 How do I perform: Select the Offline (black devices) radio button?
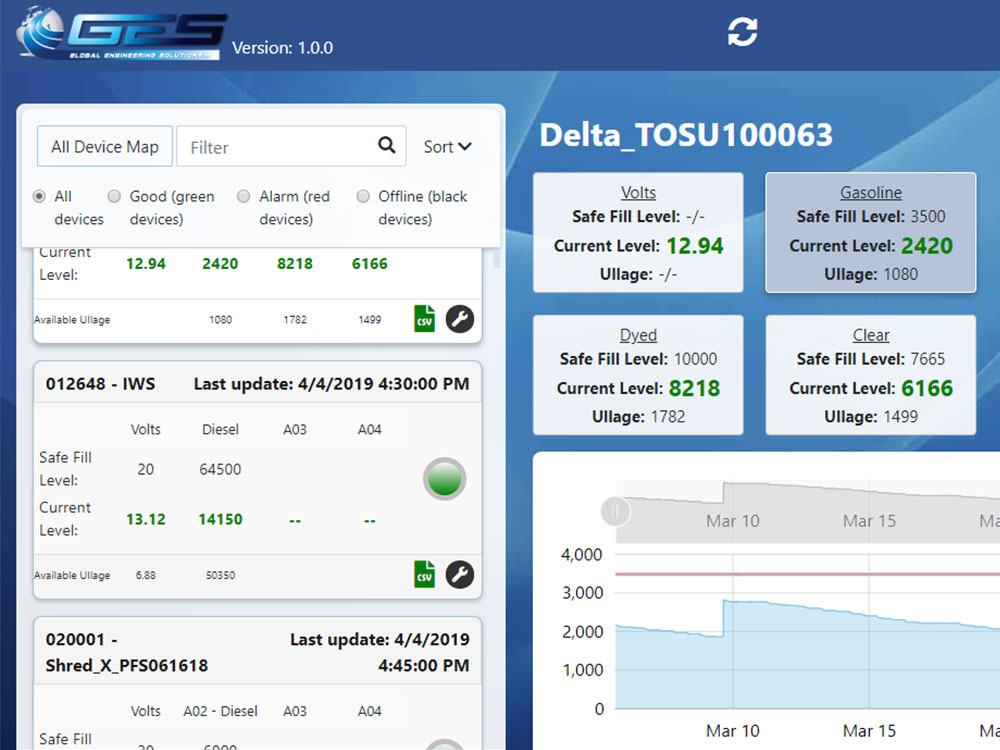point(363,197)
